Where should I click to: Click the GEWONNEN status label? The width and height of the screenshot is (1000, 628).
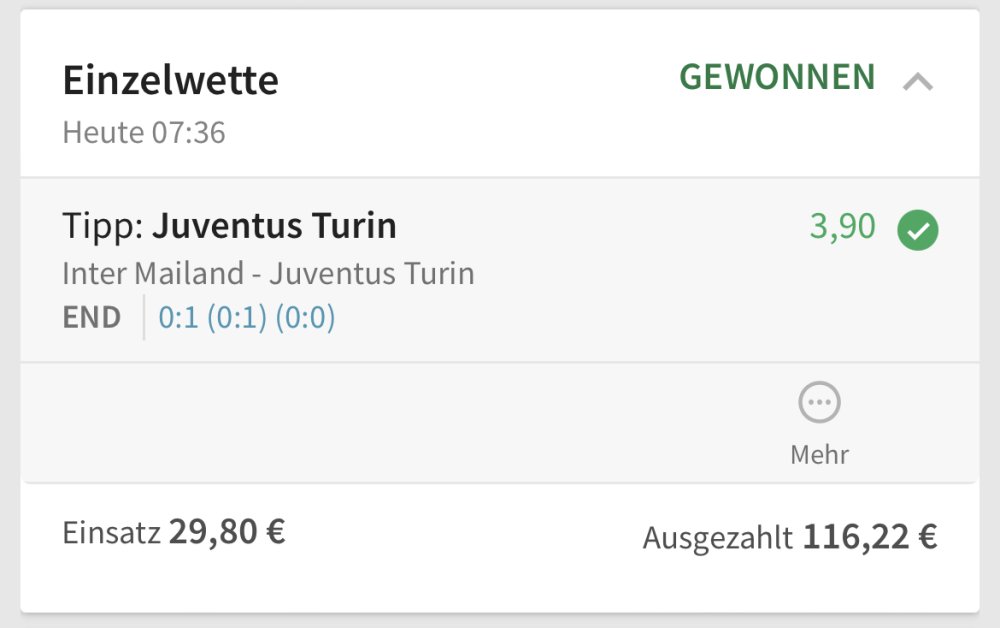tap(777, 78)
